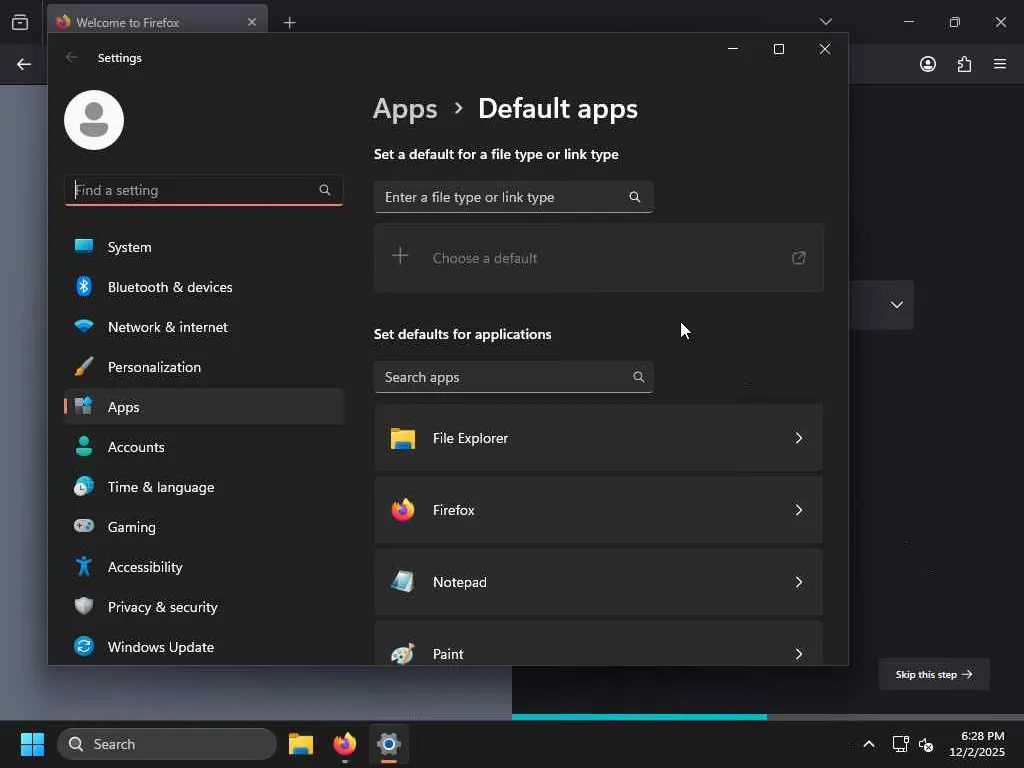Open the clock and date flyout
1024x768 pixels.
tap(977, 744)
